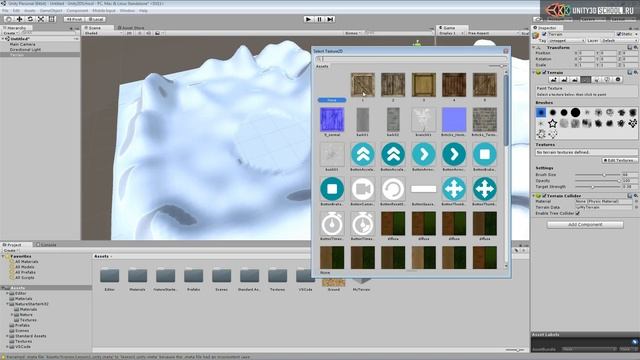
Task: Toggle the Terrain object active checkbox
Action: tap(544, 34)
